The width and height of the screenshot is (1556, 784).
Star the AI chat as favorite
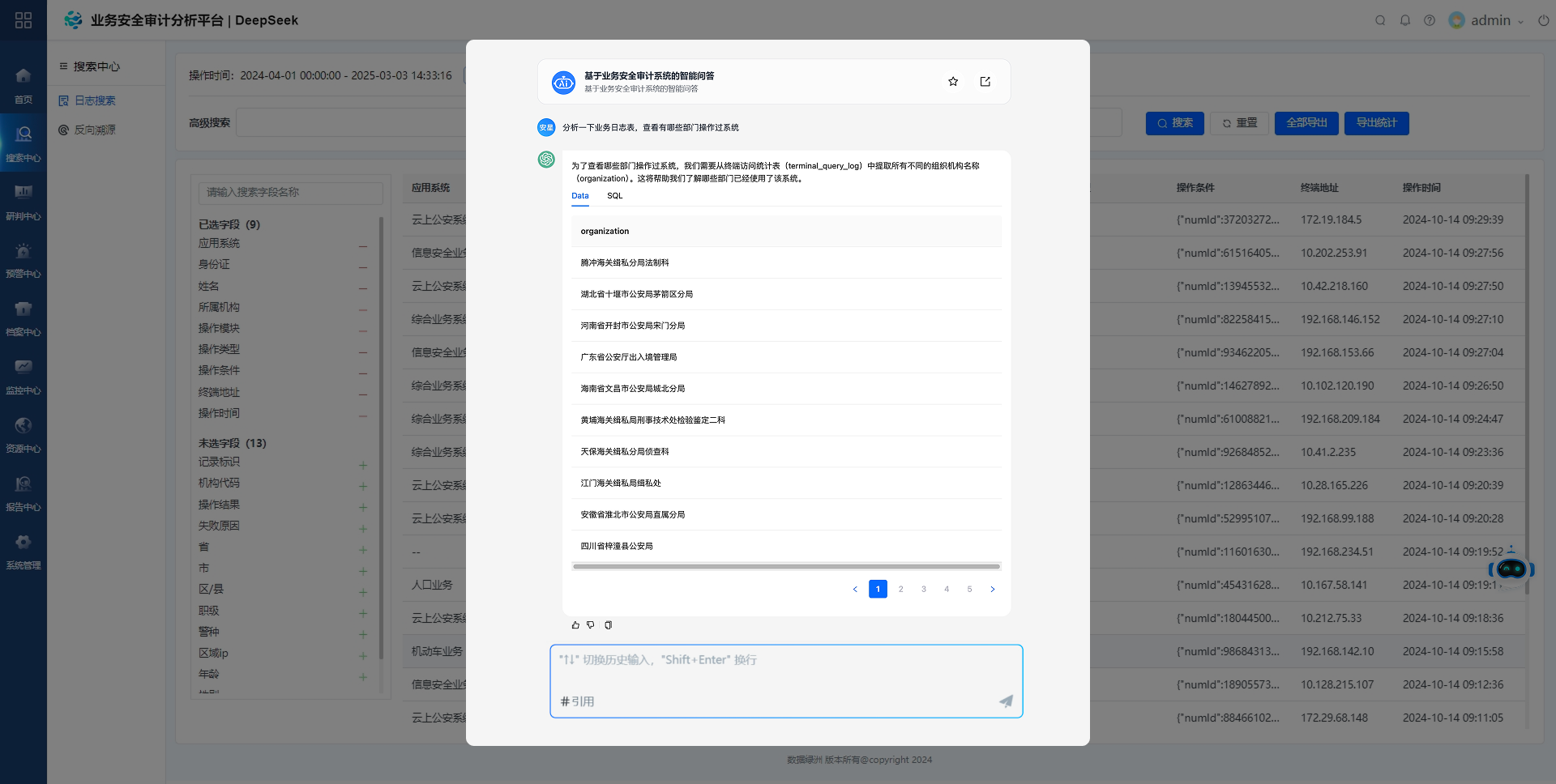tap(953, 82)
